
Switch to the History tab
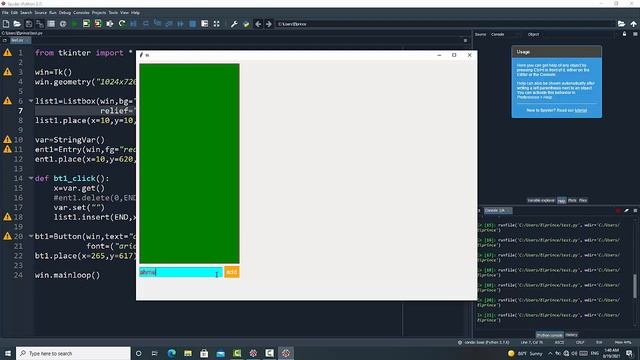[x=571, y=335]
